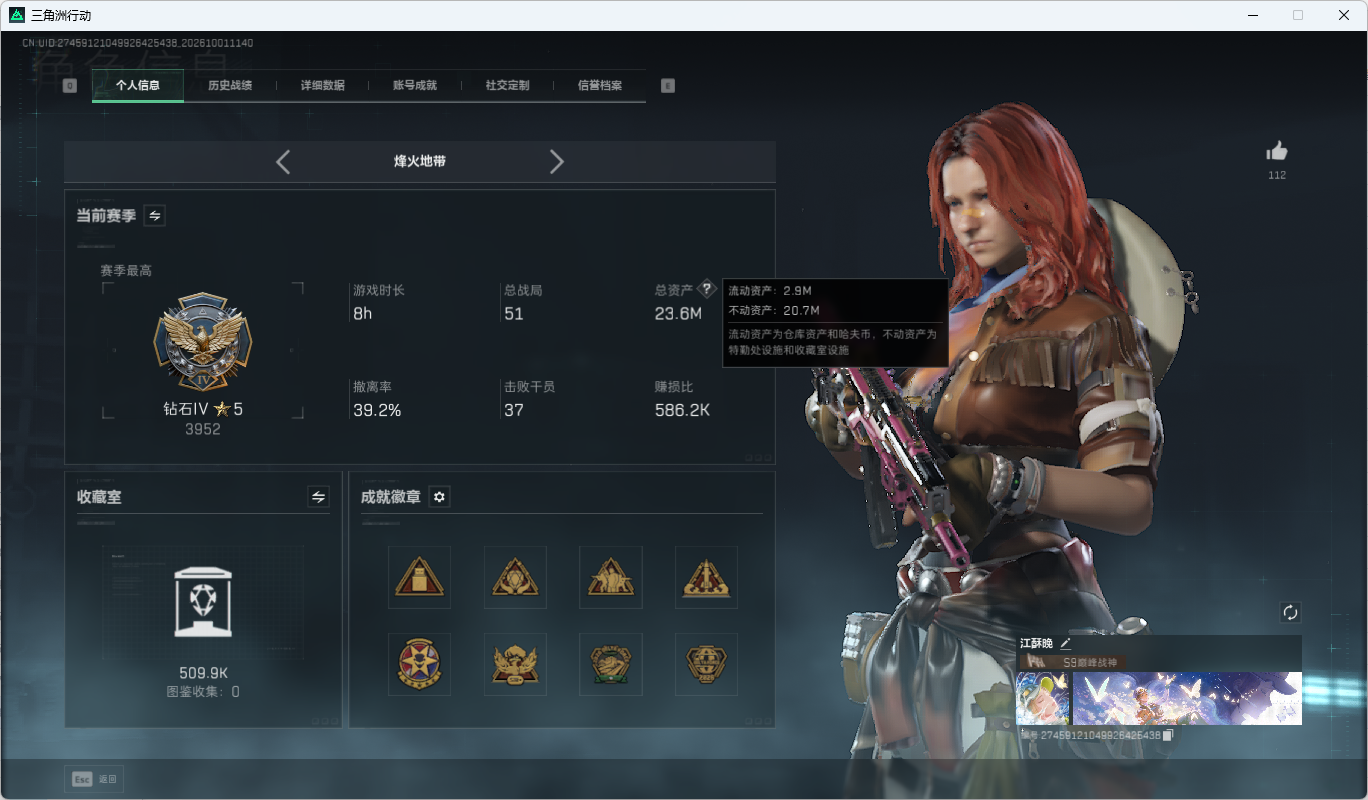Image resolution: width=1368 pixels, height=800 pixels.
Task: Click the thumbs-up like icon
Action: (1277, 151)
